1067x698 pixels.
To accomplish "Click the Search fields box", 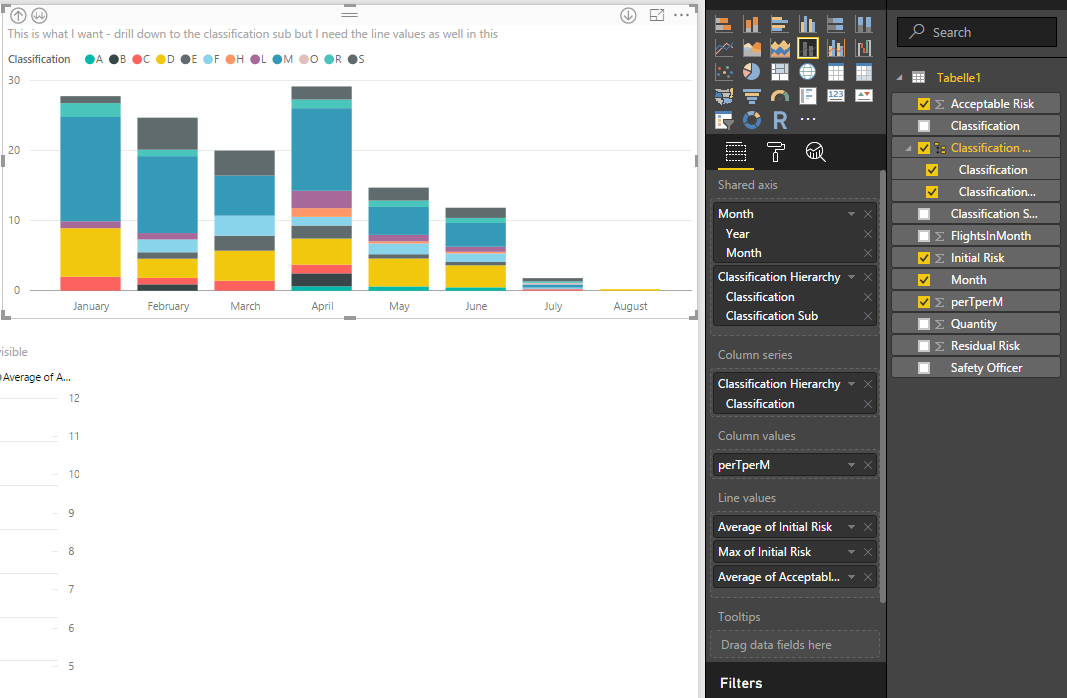I will 976,32.
